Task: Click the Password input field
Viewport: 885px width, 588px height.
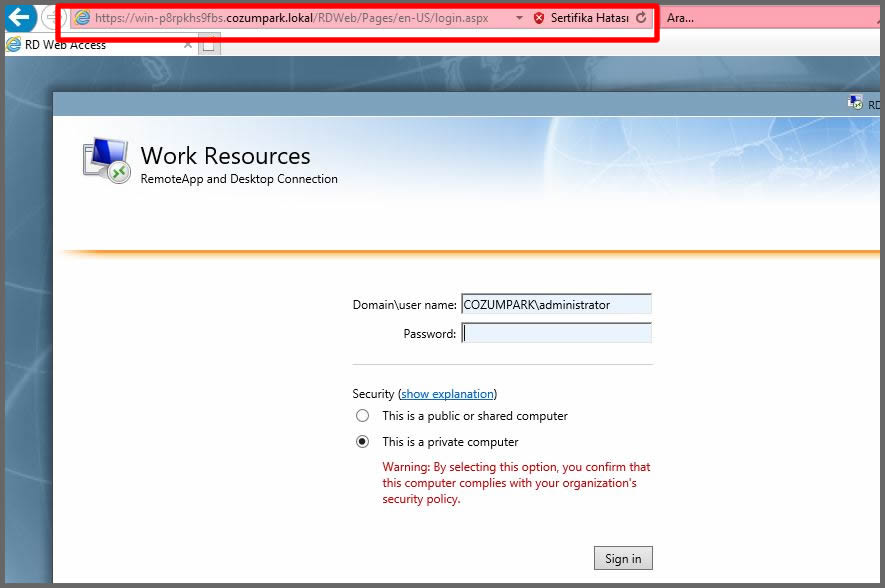Action: coord(557,333)
